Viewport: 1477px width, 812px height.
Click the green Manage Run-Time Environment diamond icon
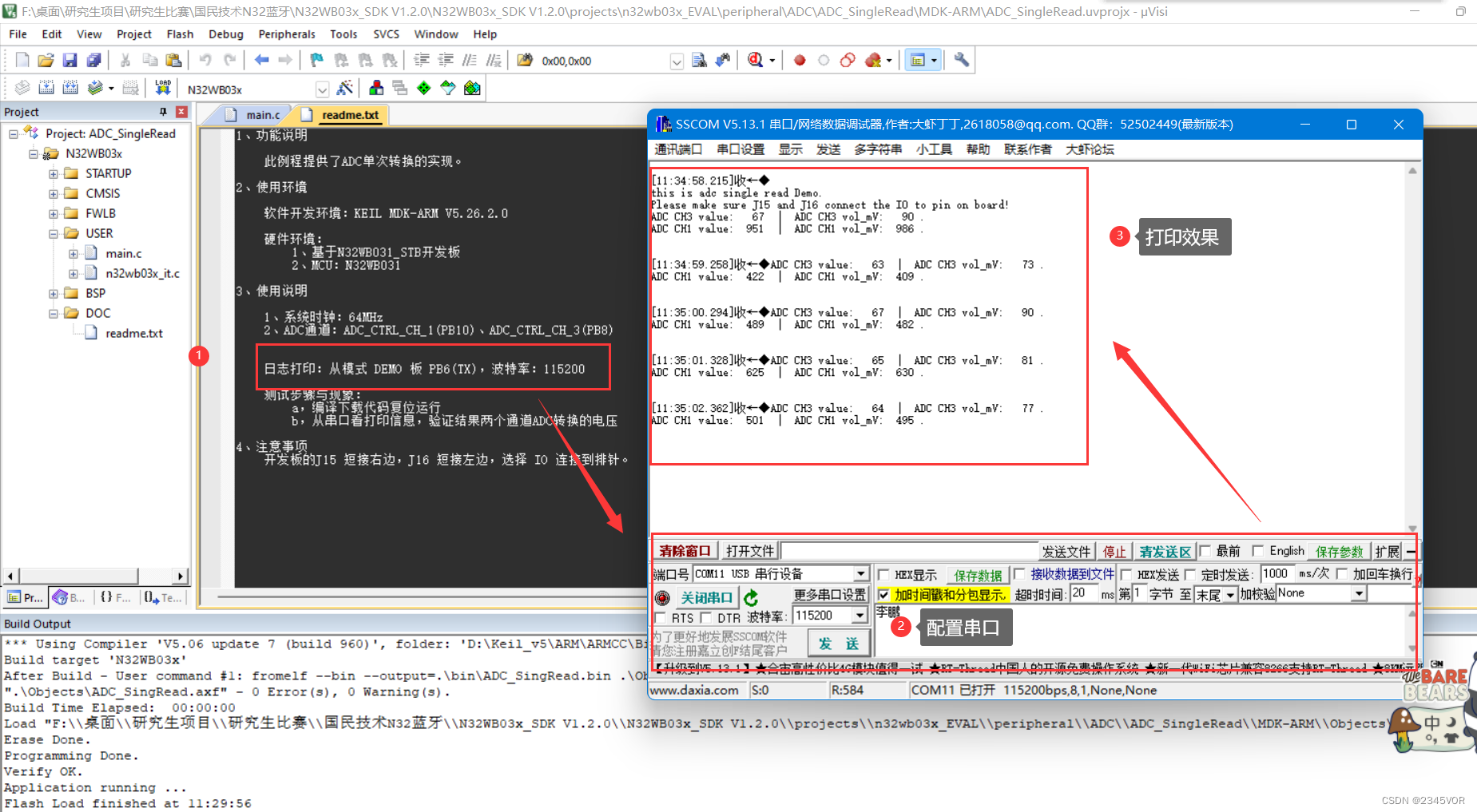pos(424,88)
